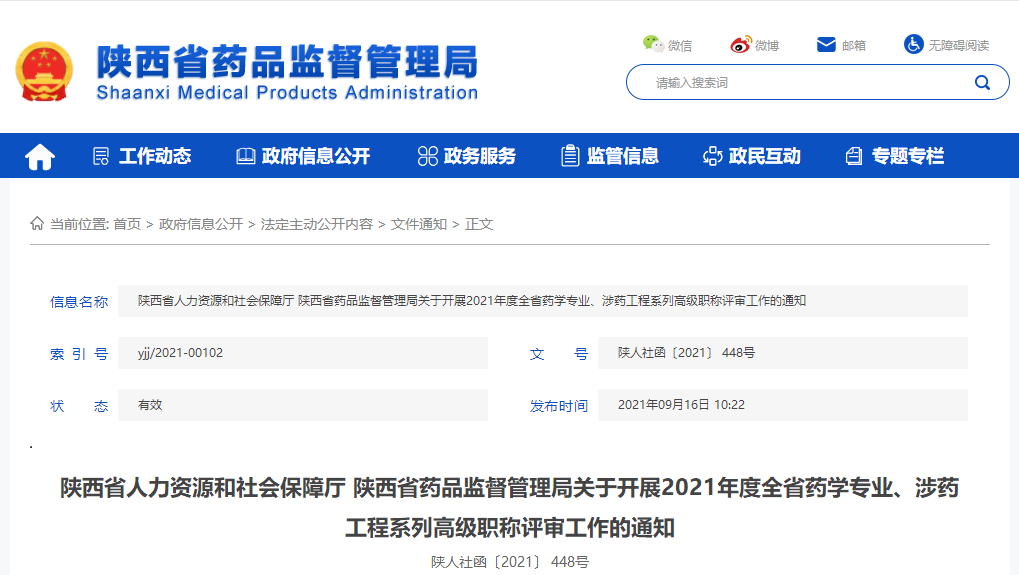Click 文件通知 breadcrumb link

coord(419,224)
